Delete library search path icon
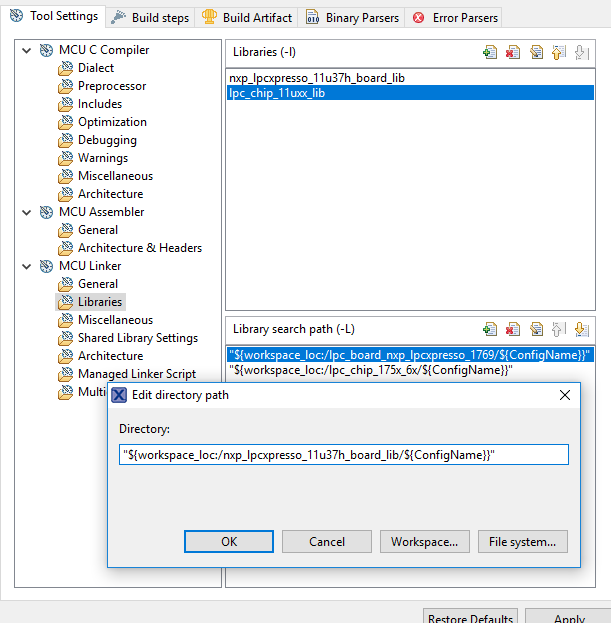 tap(513, 329)
